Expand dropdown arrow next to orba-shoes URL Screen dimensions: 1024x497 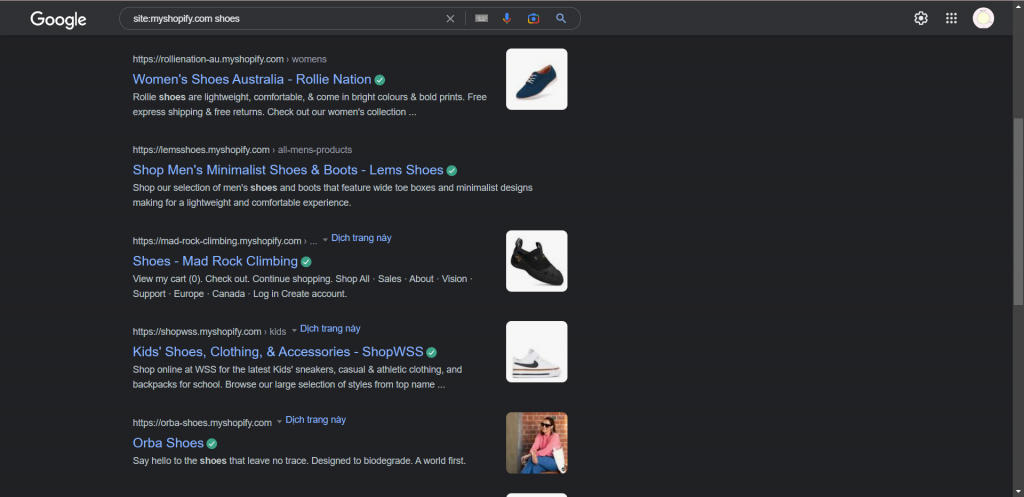[280, 422]
